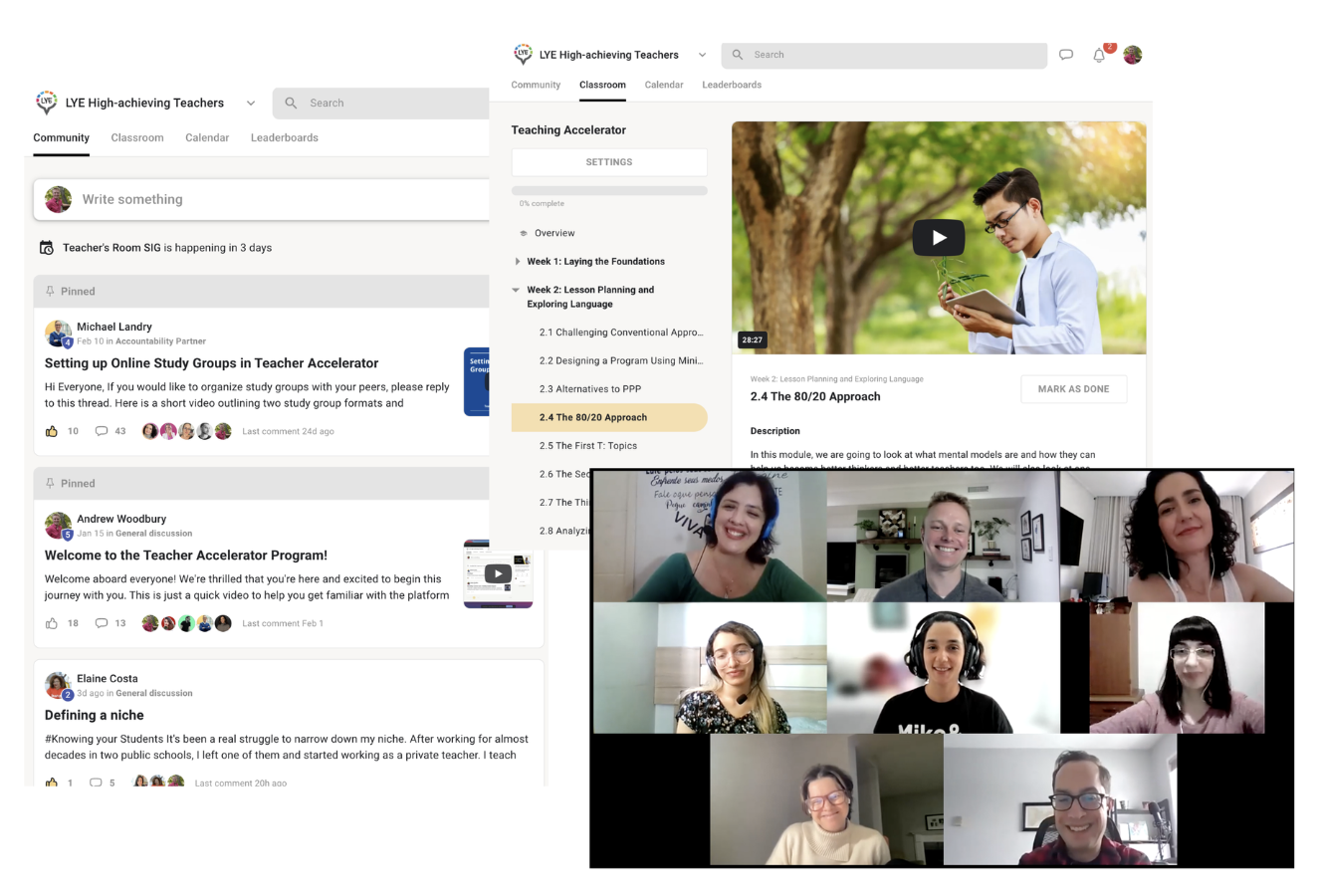Like the Welcome to Teacher Accelerator post
The image size is (1322, 896).
click(x=51, y=622)
